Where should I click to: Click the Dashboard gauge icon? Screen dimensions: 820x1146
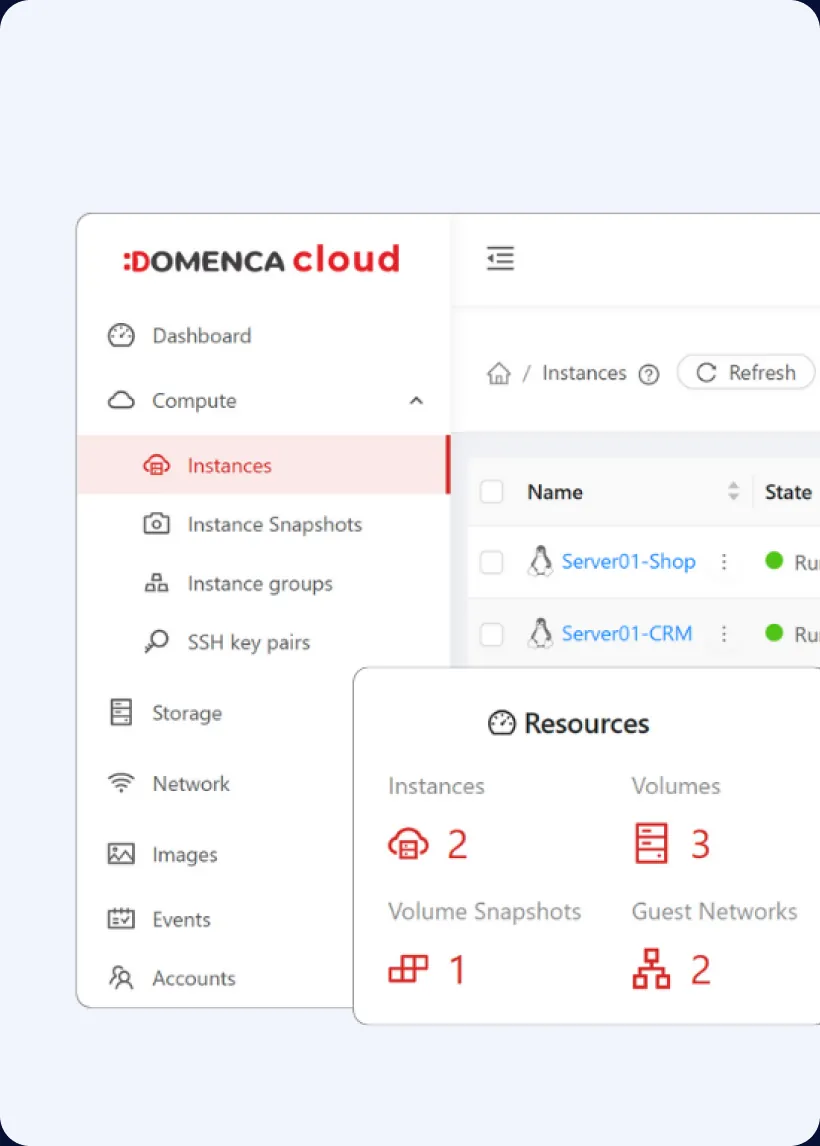pyautogui.click(x=121, y=335)
